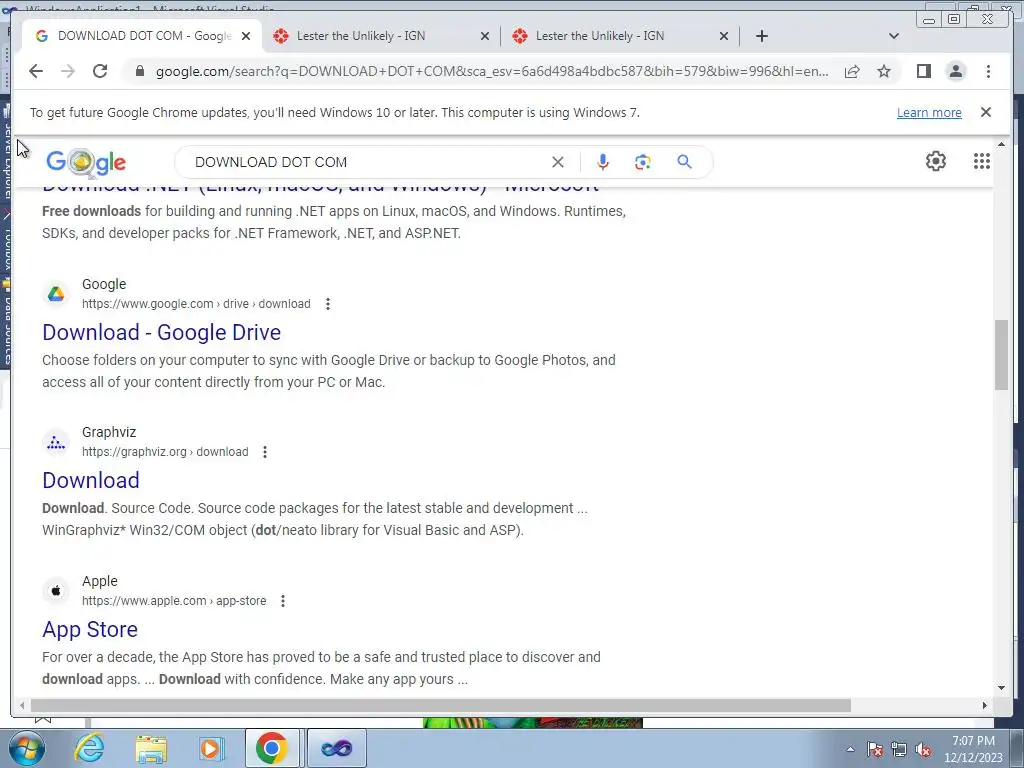
Task: Open Download - Google Drive result
Action: coord(161,332)
